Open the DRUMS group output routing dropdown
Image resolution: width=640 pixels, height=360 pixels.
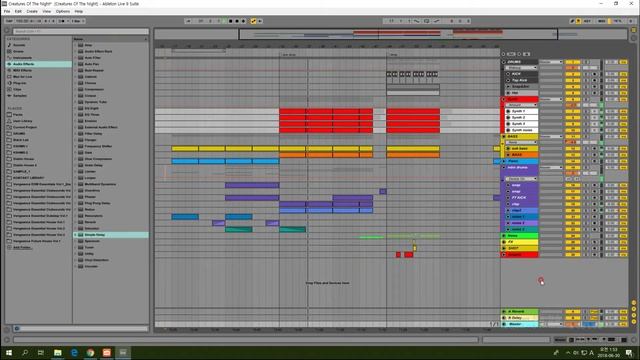551,62
